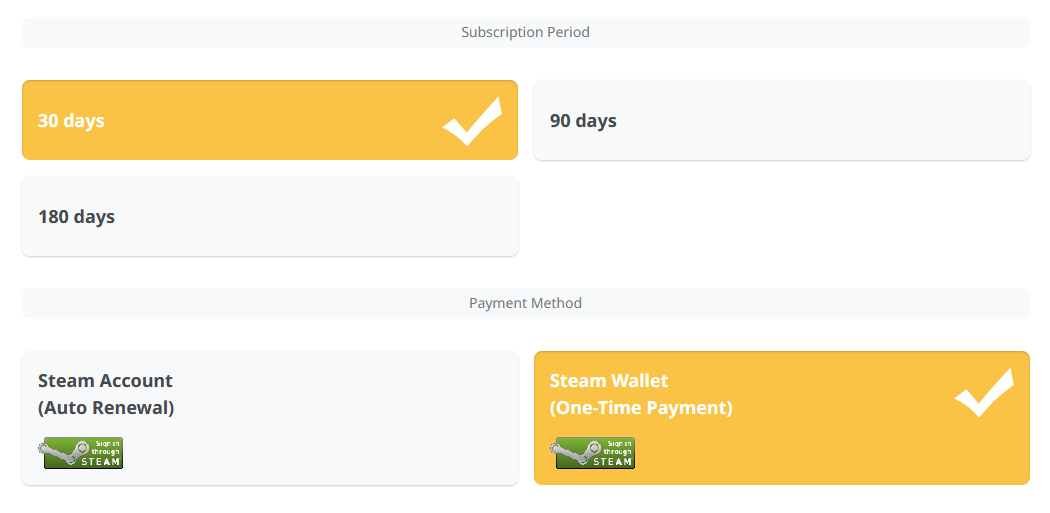Click Steam sign-in badge under Auto Renewal
This screenshot has width=1050, height=513.
[x=81, y=453]
